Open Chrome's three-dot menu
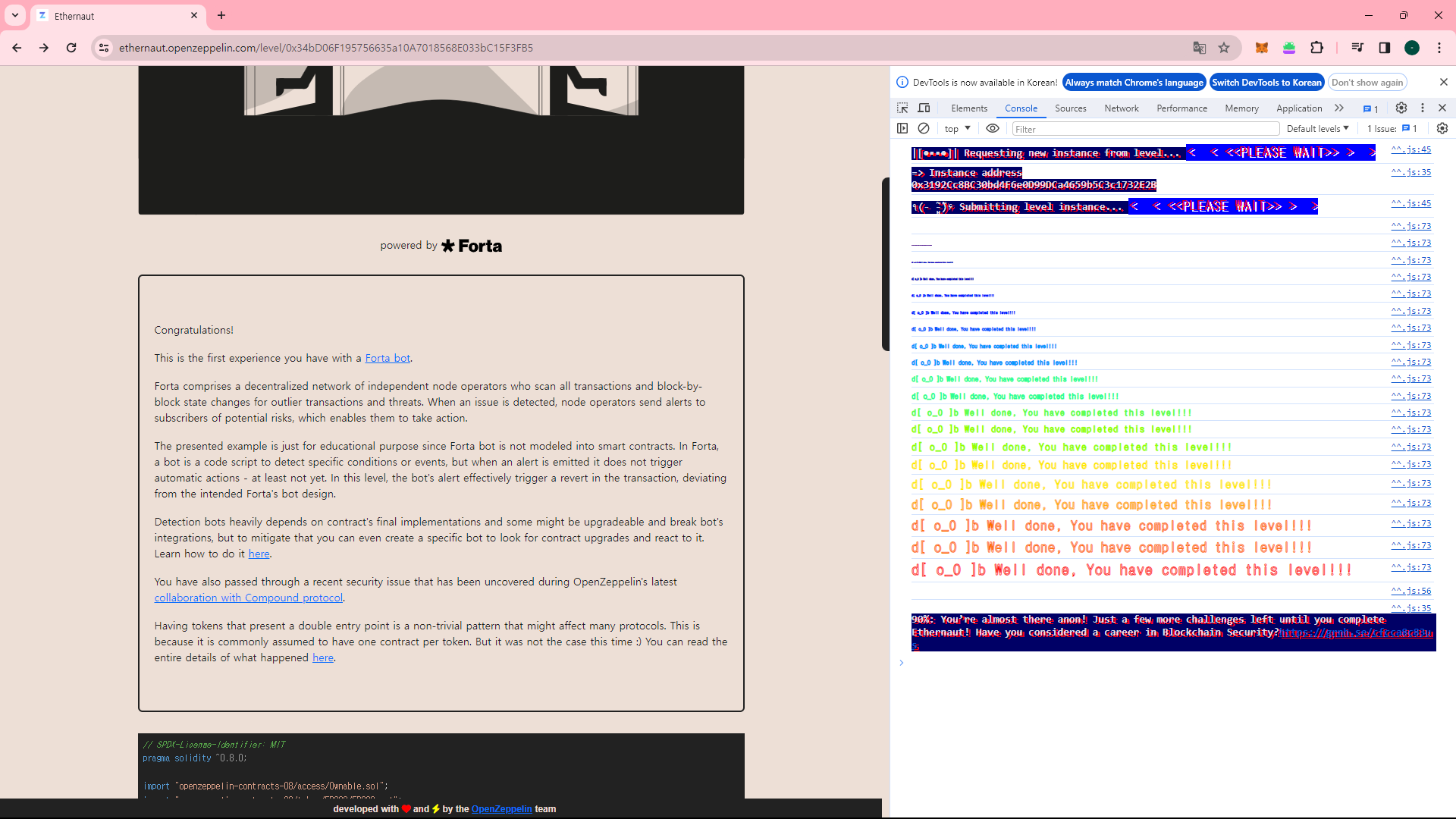 point(1439,48)
